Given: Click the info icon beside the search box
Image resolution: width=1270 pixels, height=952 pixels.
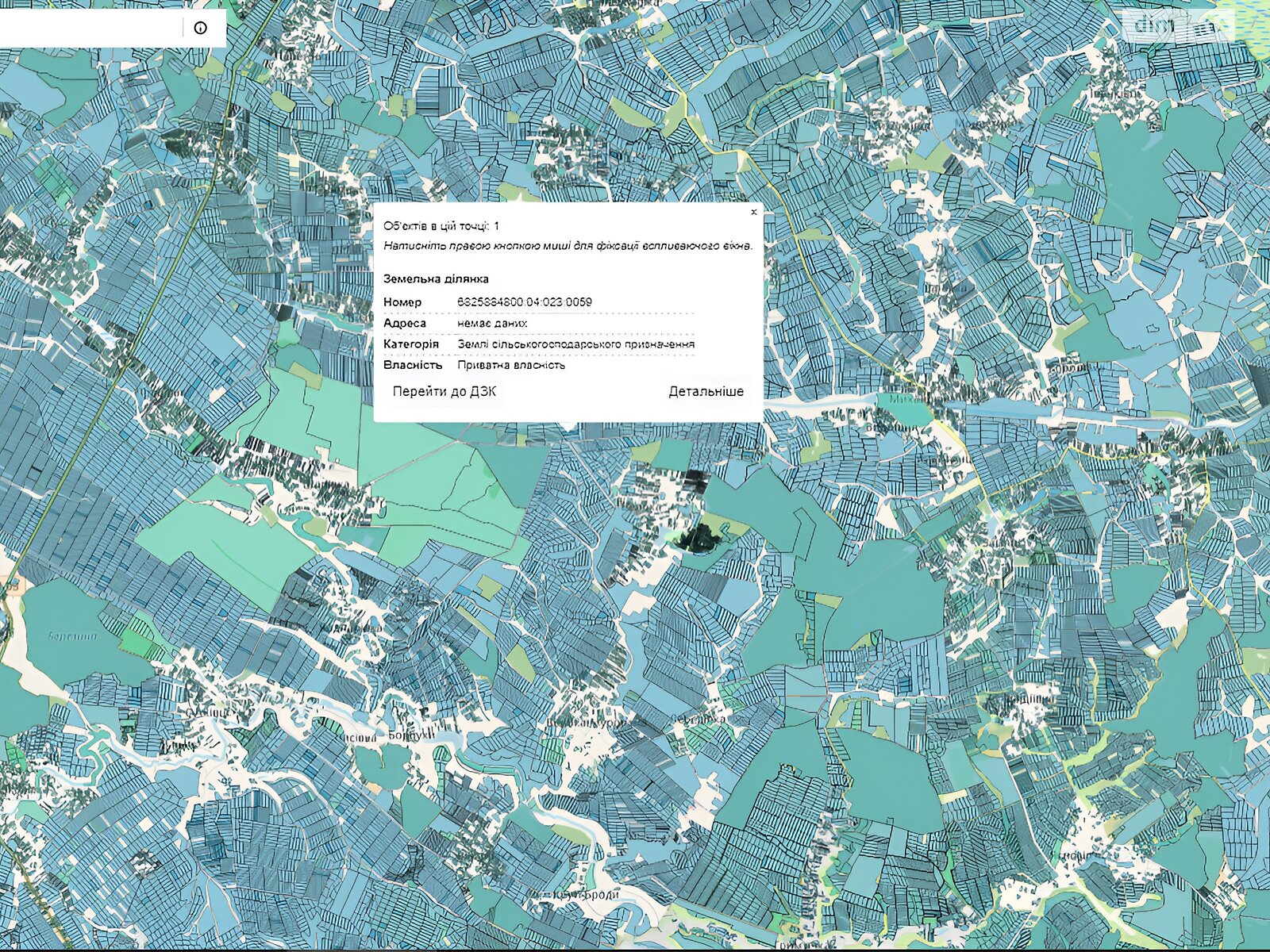Looking at the screenshot, I should pos(201,28).
